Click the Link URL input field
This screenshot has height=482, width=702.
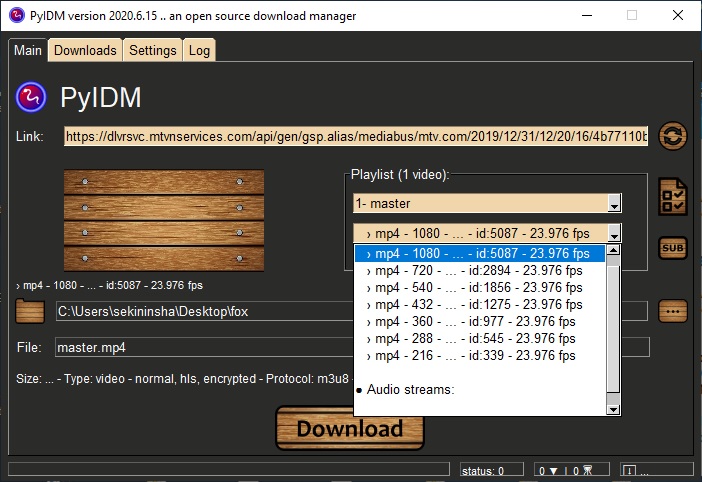[356, 136]
